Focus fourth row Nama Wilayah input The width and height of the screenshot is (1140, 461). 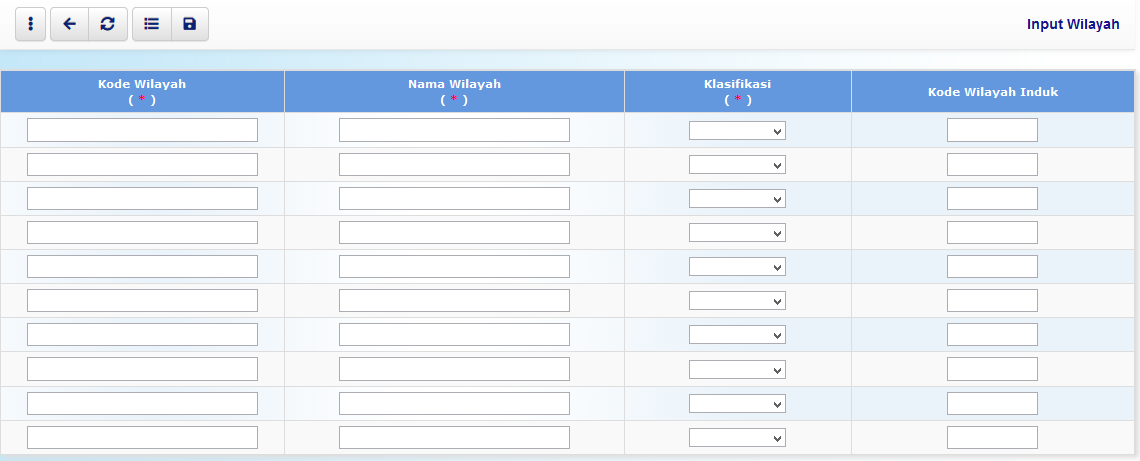tap(454, 233)
